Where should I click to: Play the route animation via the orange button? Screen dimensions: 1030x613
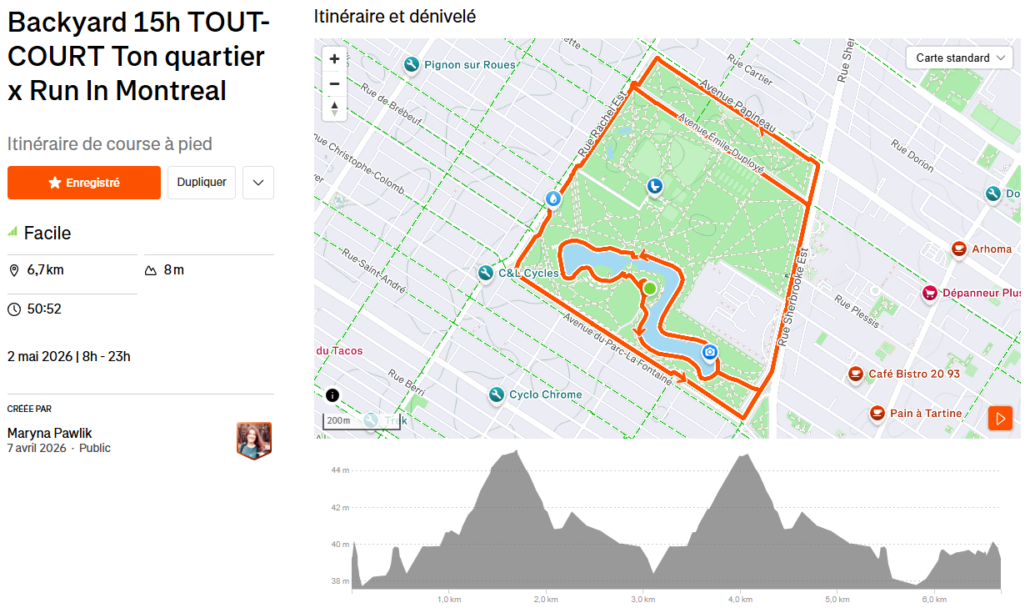(x=999, y=418)
